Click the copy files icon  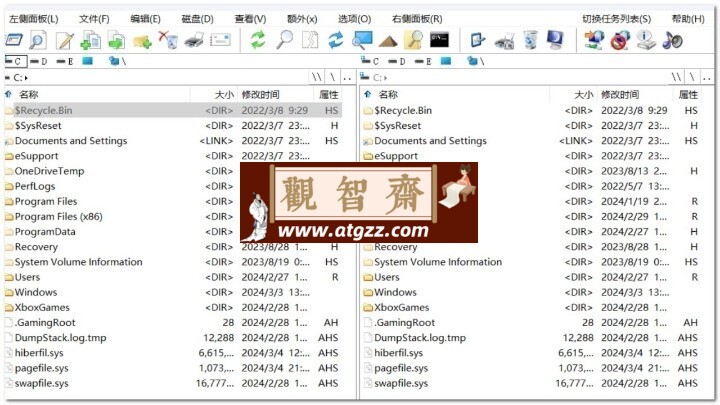[x=90, y=40]
